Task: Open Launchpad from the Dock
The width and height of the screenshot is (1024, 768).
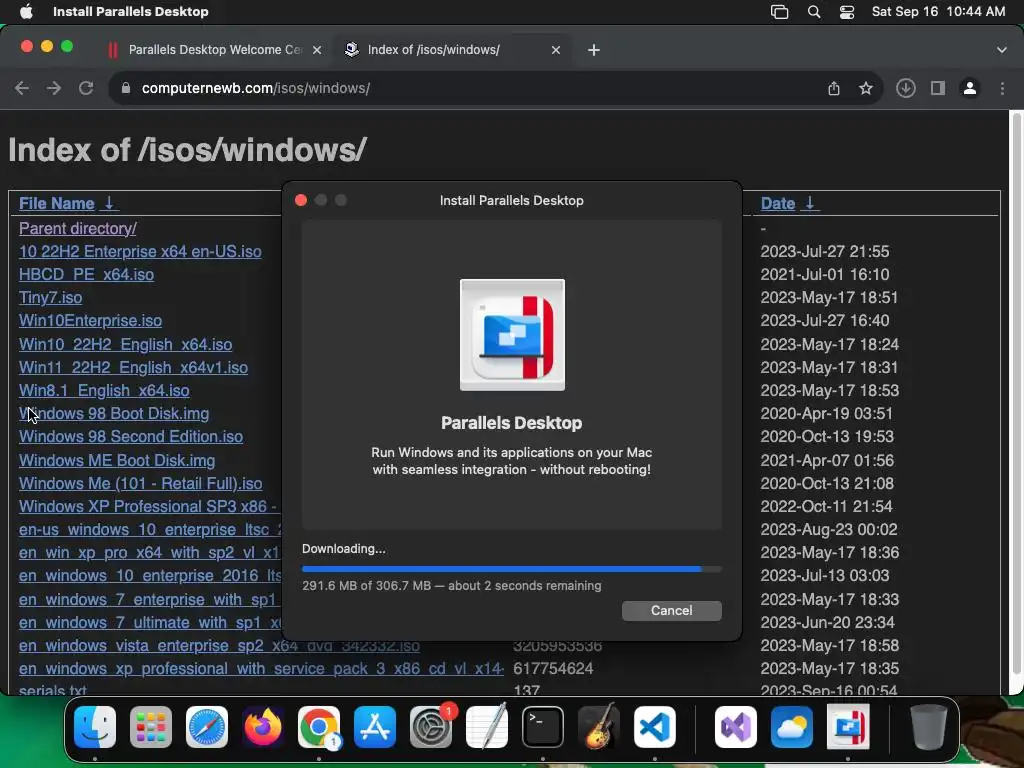Action: pos(151,727)
